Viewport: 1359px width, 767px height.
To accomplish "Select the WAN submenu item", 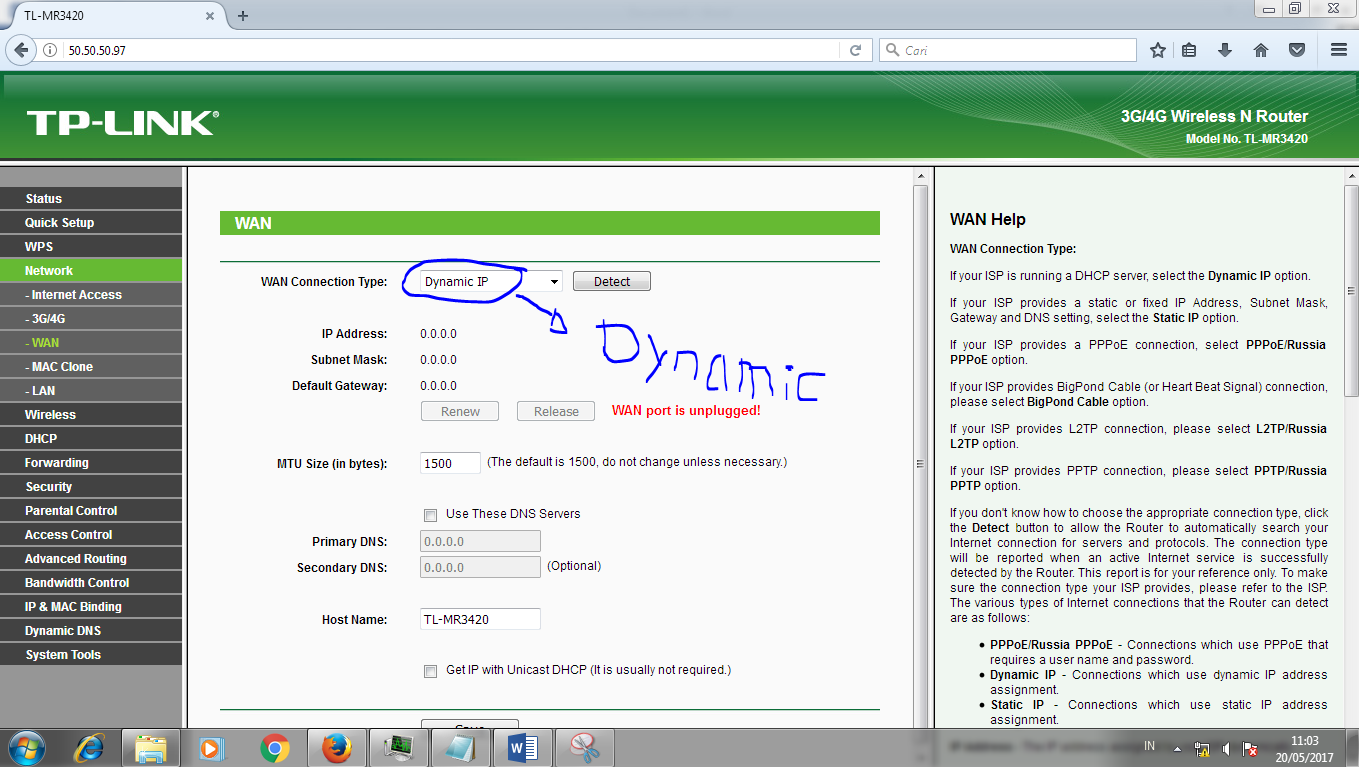I will tap(91, 342).
